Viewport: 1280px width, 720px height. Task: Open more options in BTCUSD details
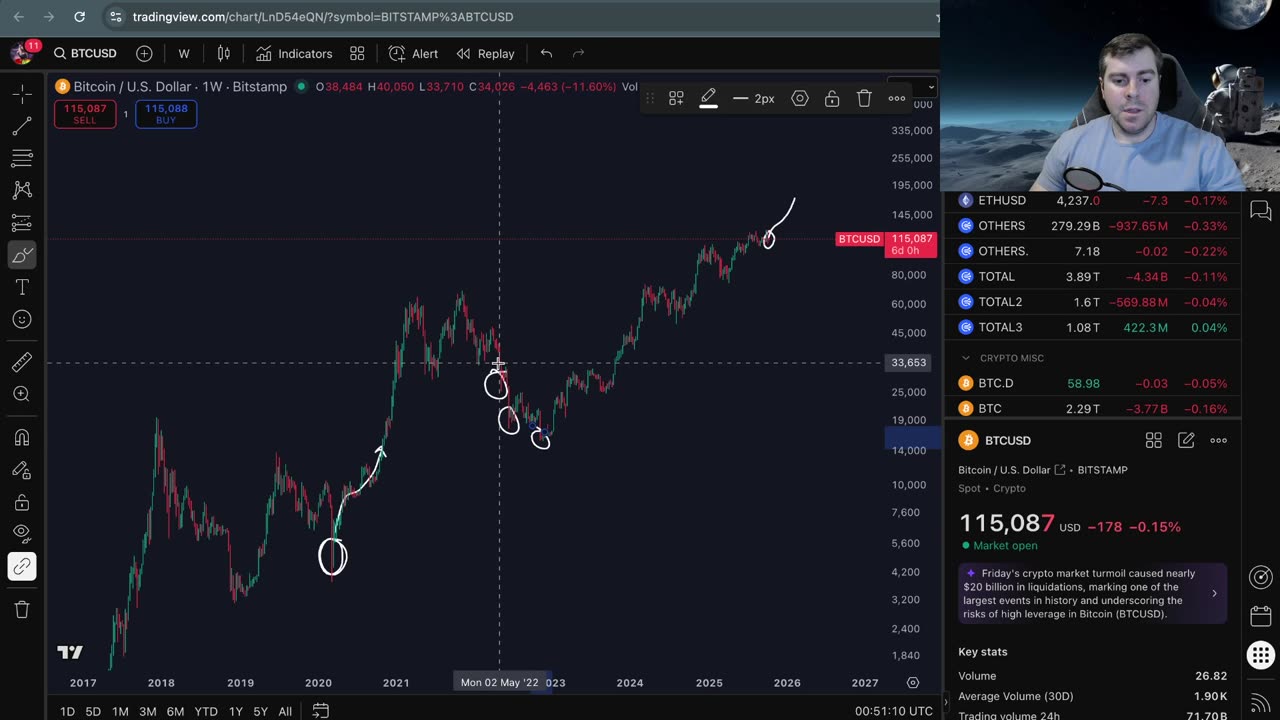[1218, 440]
